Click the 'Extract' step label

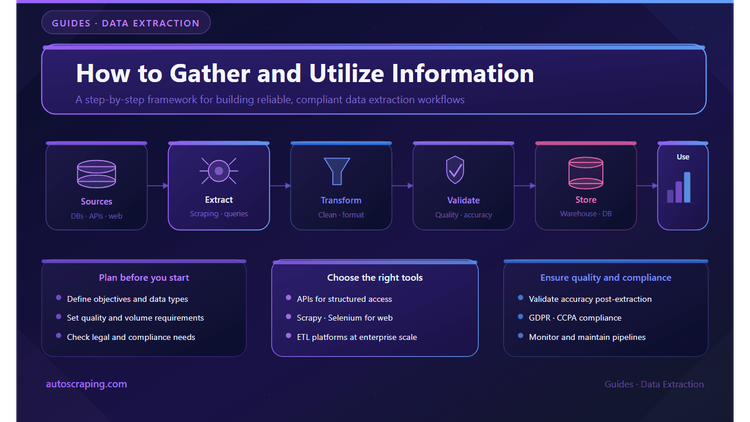pyautogui.click(x=219, y=200)
